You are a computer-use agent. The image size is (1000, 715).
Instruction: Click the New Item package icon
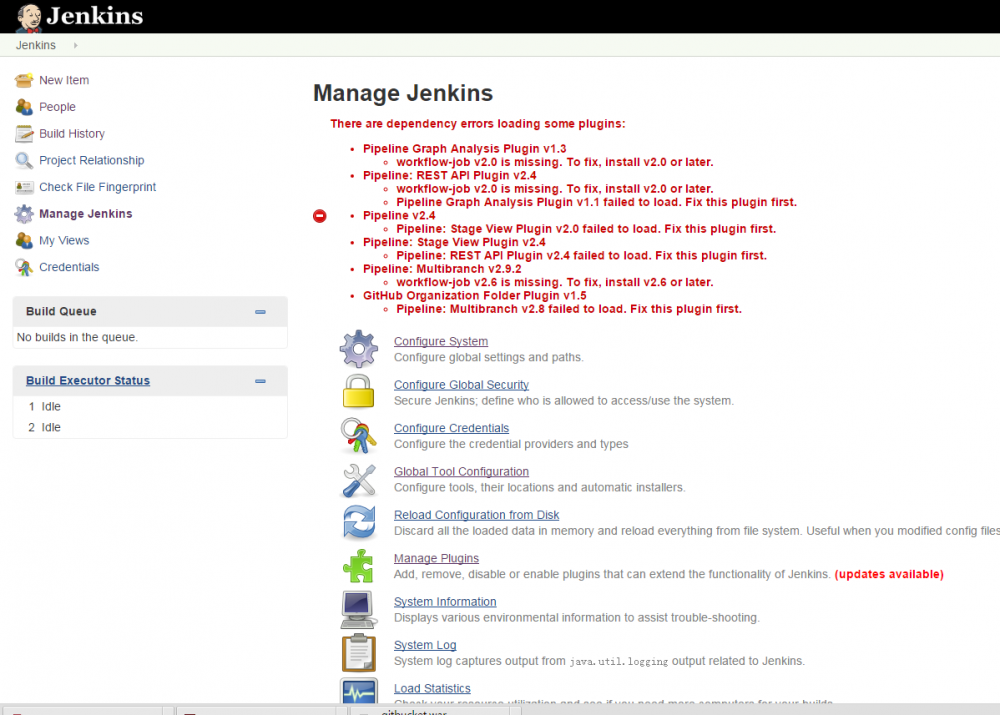24,80
